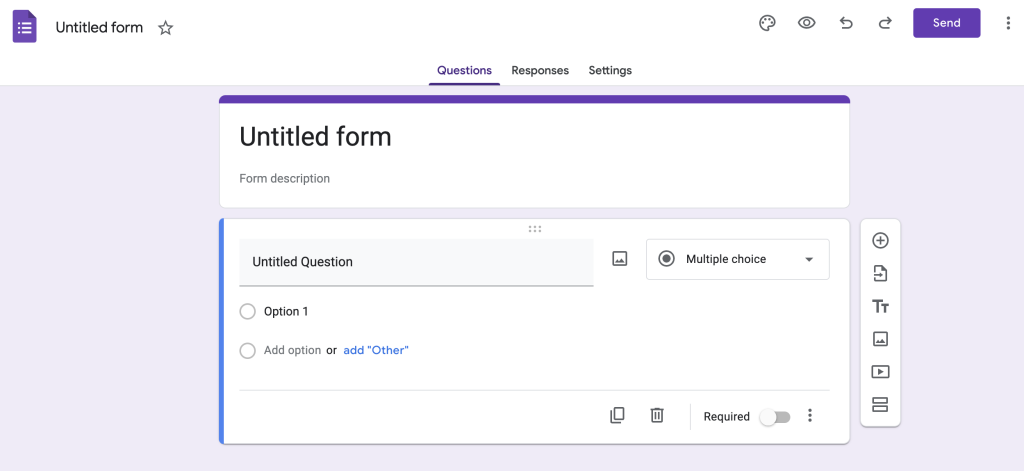1024x471 pixels.
Task: Star the Untitled form
Action: click(x=166, y=28)
